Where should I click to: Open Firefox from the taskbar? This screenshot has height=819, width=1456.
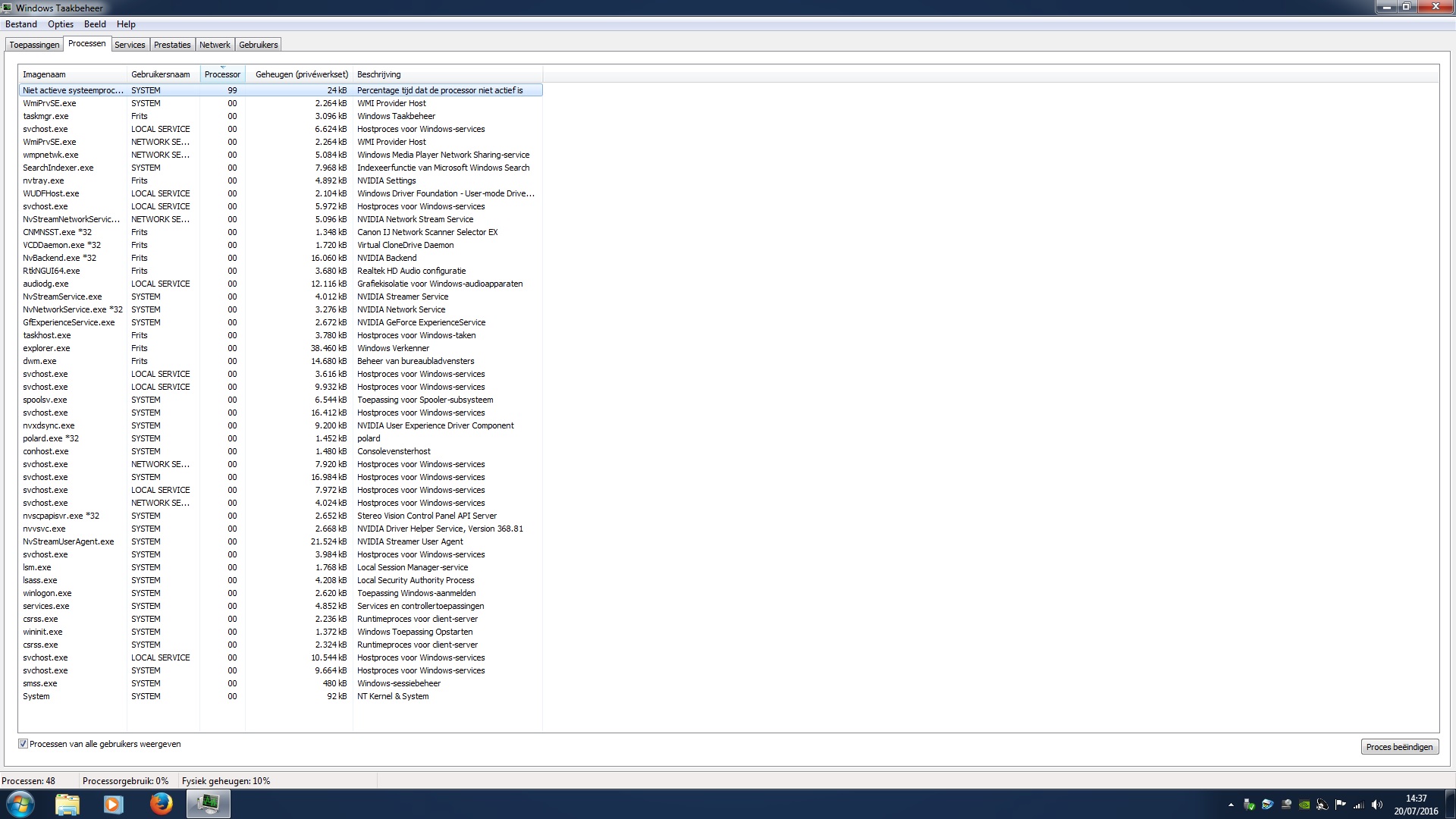tap(161, 804)
